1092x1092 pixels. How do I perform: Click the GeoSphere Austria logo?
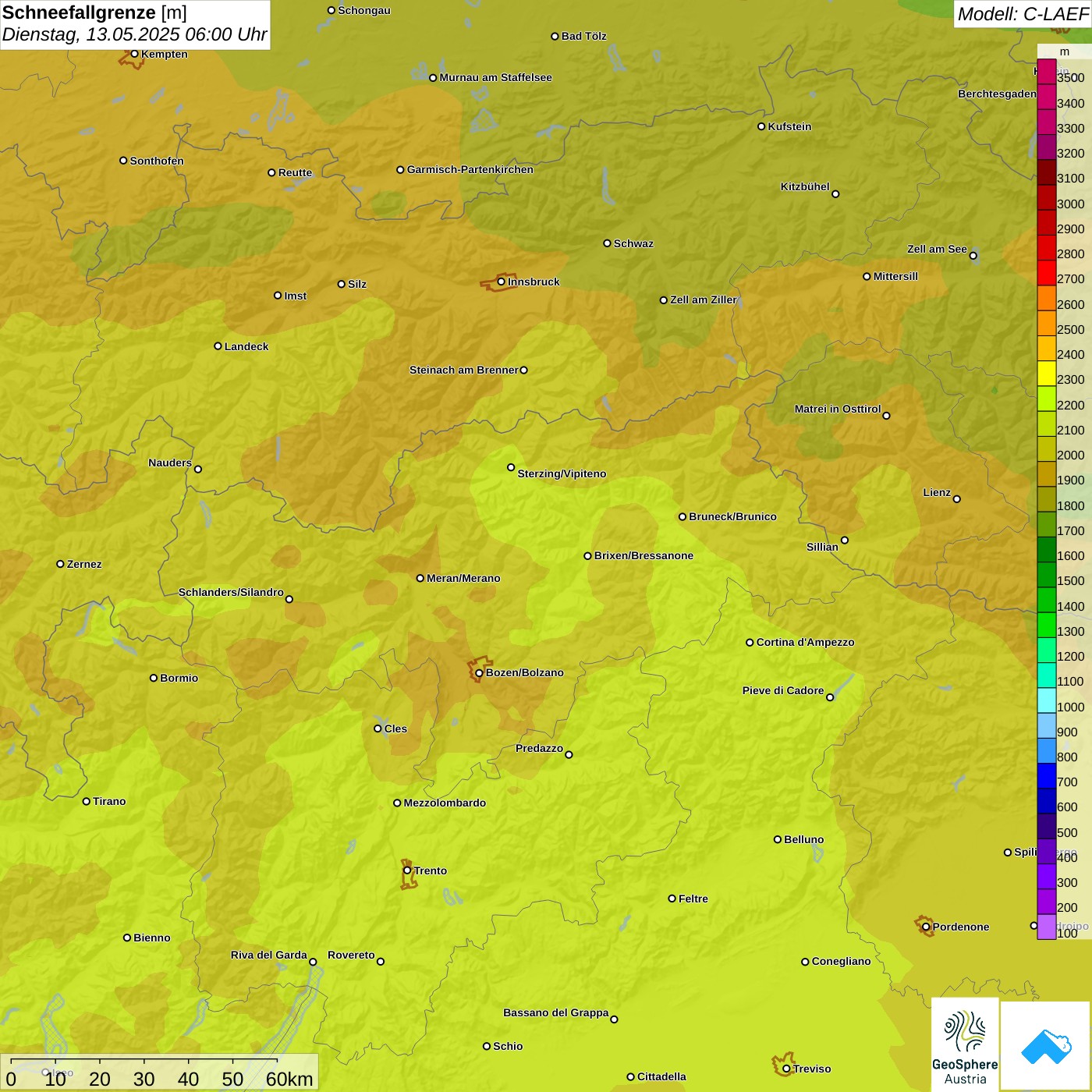[x=965, y=1044]
